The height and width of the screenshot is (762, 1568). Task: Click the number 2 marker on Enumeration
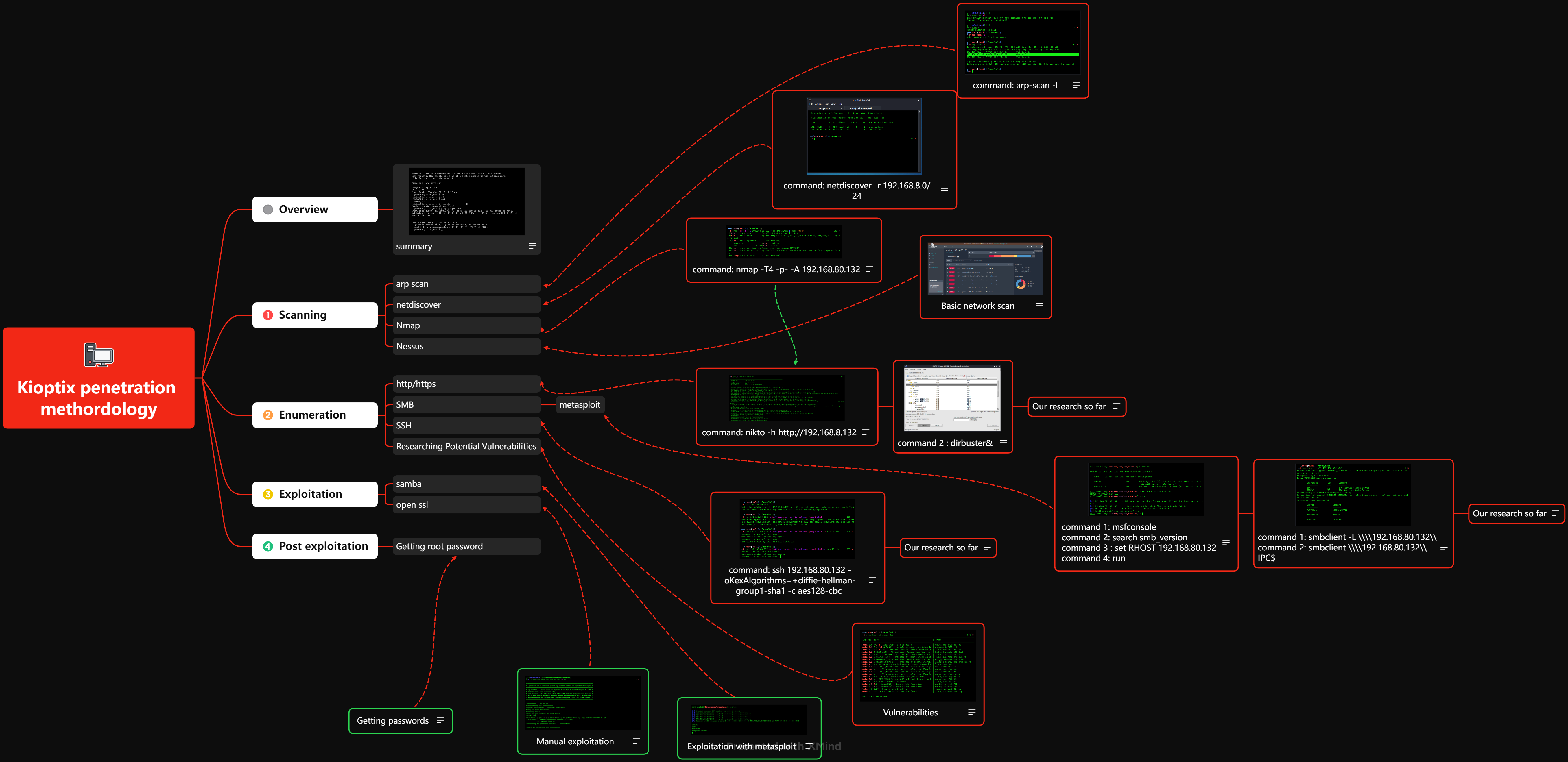(268, 415)
